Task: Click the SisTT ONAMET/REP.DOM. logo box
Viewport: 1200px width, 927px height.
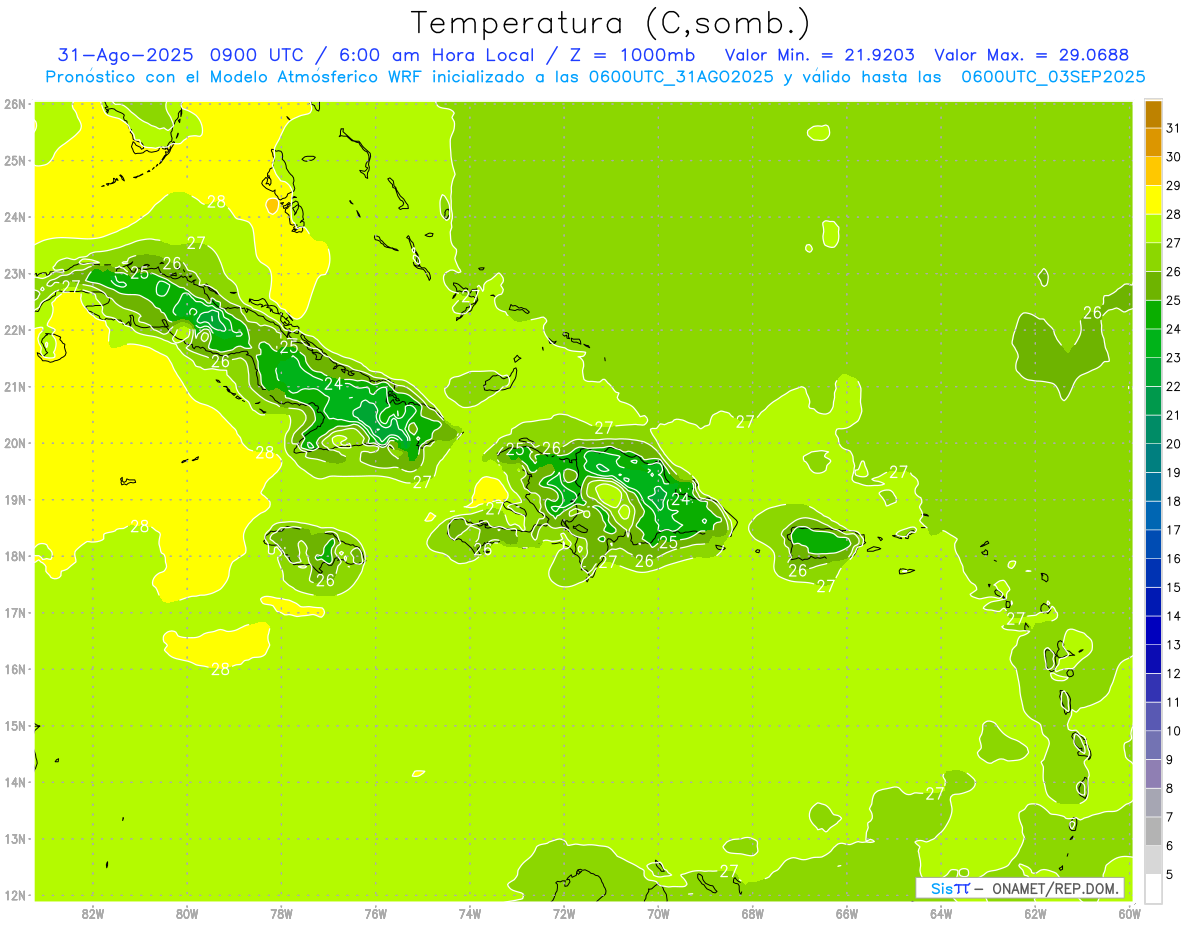Action: tap(1020, 888)
